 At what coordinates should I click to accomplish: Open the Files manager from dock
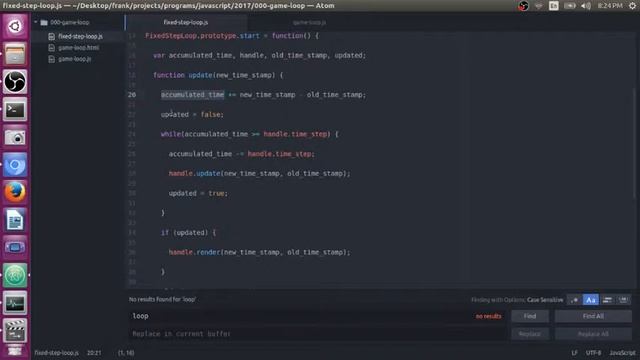coord(15,54)
